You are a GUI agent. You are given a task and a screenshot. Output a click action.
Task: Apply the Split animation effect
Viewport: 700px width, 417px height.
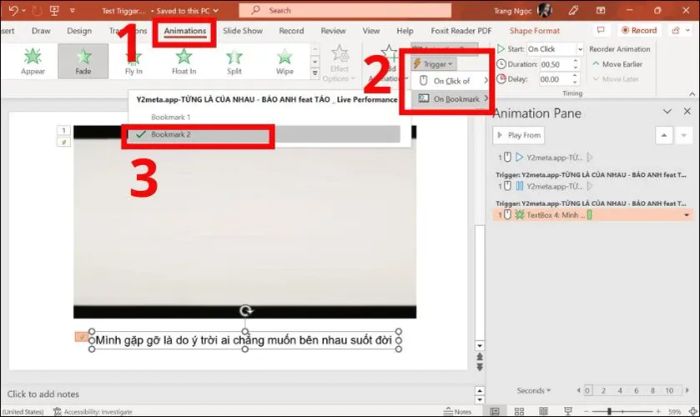[x=234, y=61]
